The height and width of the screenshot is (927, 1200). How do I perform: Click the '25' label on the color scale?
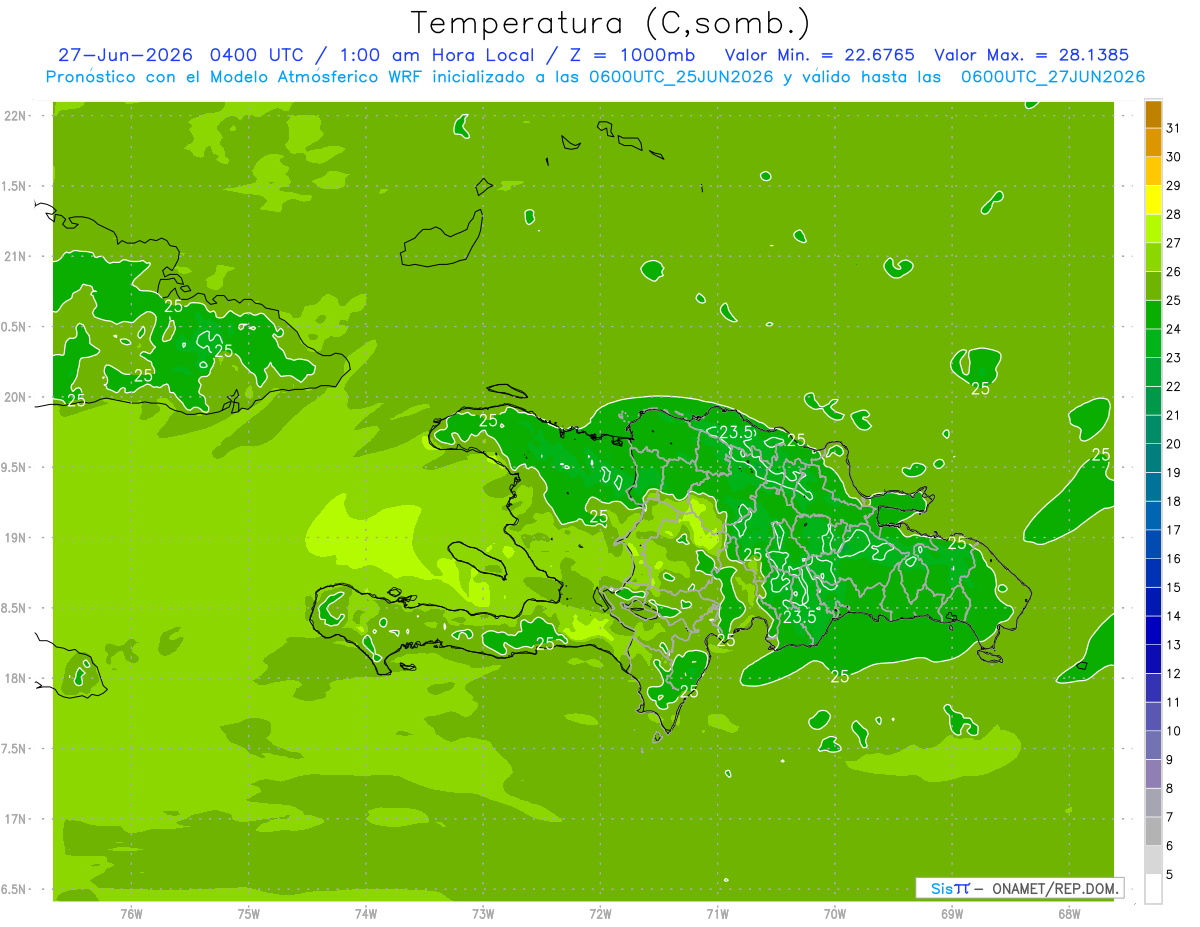1173,300
